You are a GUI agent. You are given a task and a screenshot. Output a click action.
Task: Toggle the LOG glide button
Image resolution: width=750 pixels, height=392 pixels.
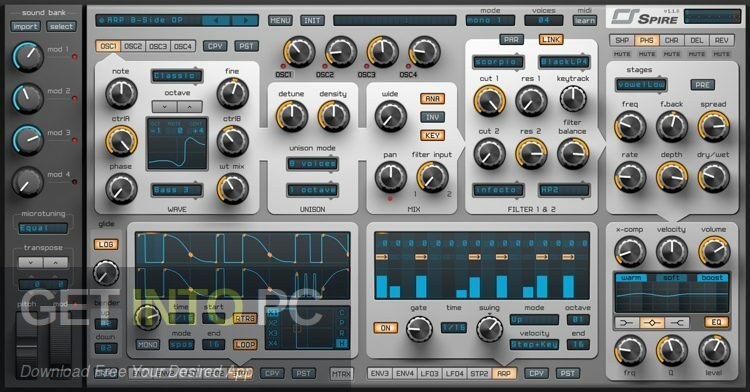click(x=106, y=244)
